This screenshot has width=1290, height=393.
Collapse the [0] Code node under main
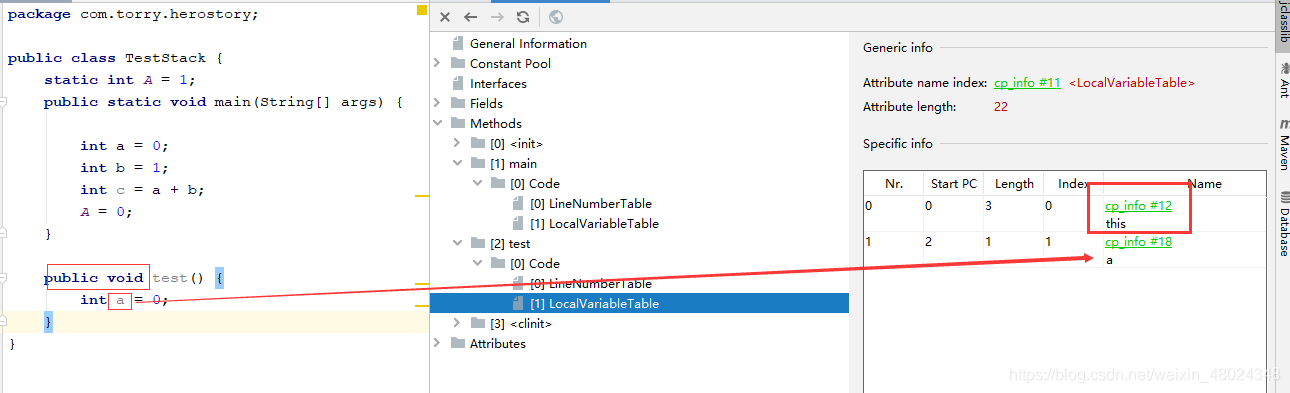pyautogui.click(x=477, y=183)
